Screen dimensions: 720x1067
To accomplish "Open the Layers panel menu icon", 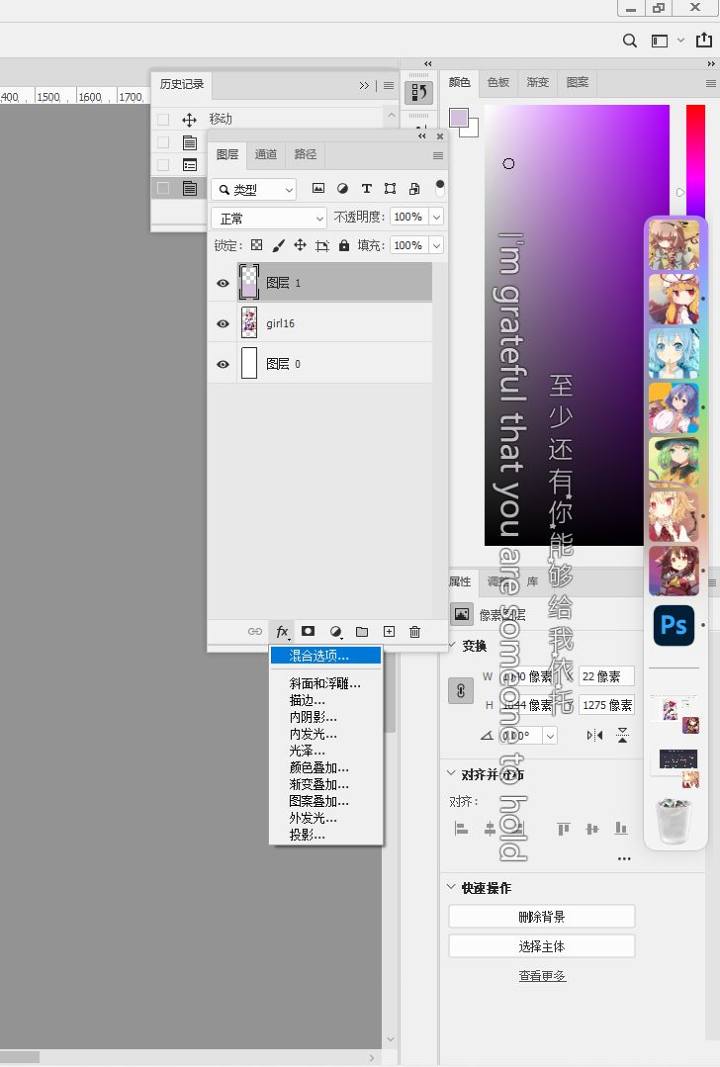I will point(438,156).
